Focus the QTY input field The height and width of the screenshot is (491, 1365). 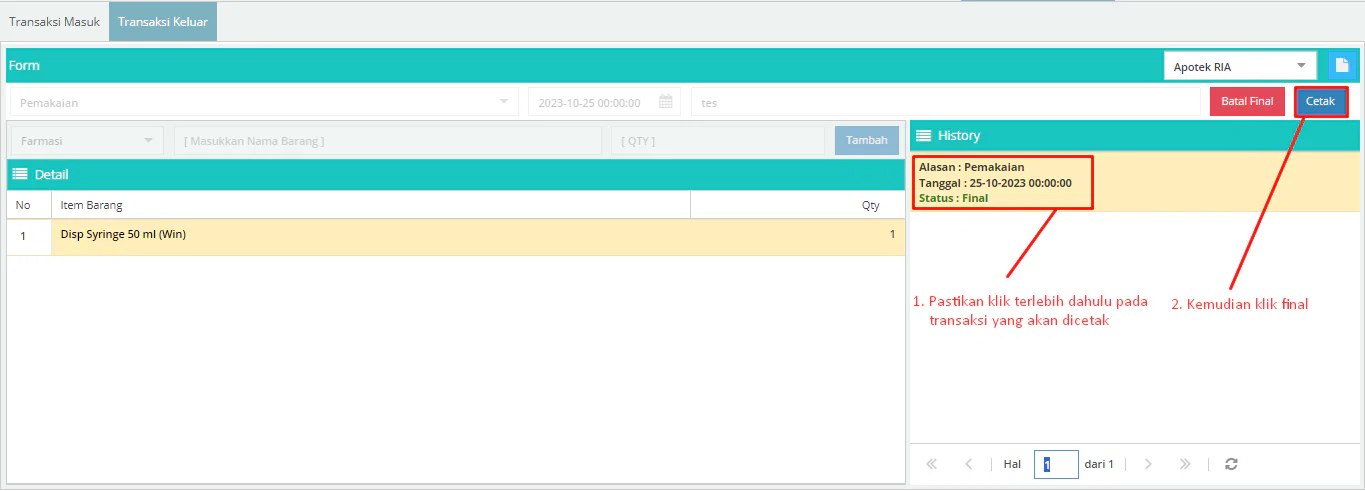[x=717, y=141]
